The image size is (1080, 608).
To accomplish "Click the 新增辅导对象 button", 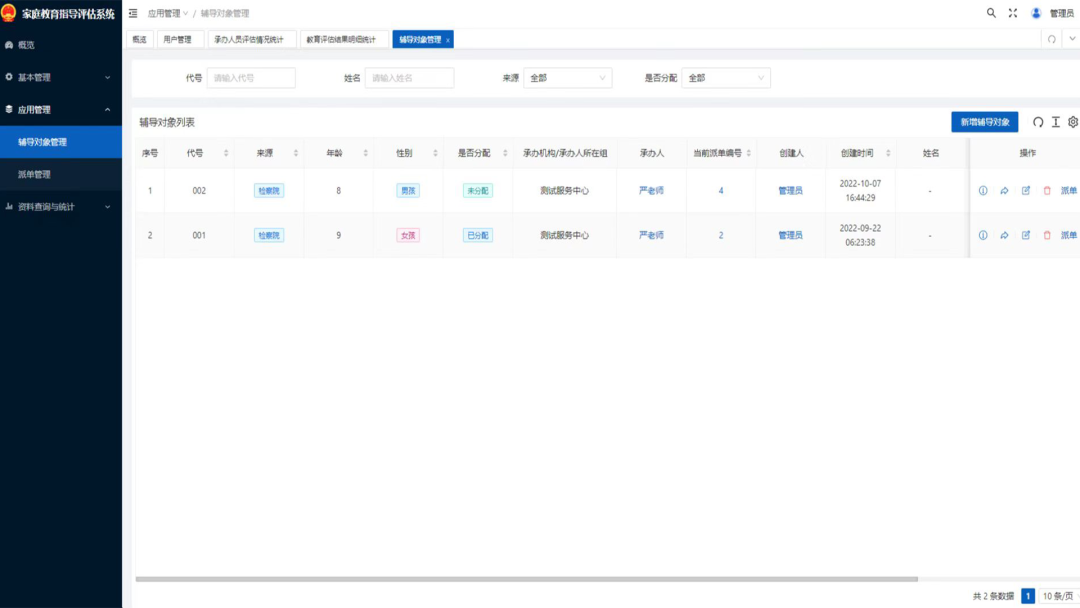I will coord(984,122).
